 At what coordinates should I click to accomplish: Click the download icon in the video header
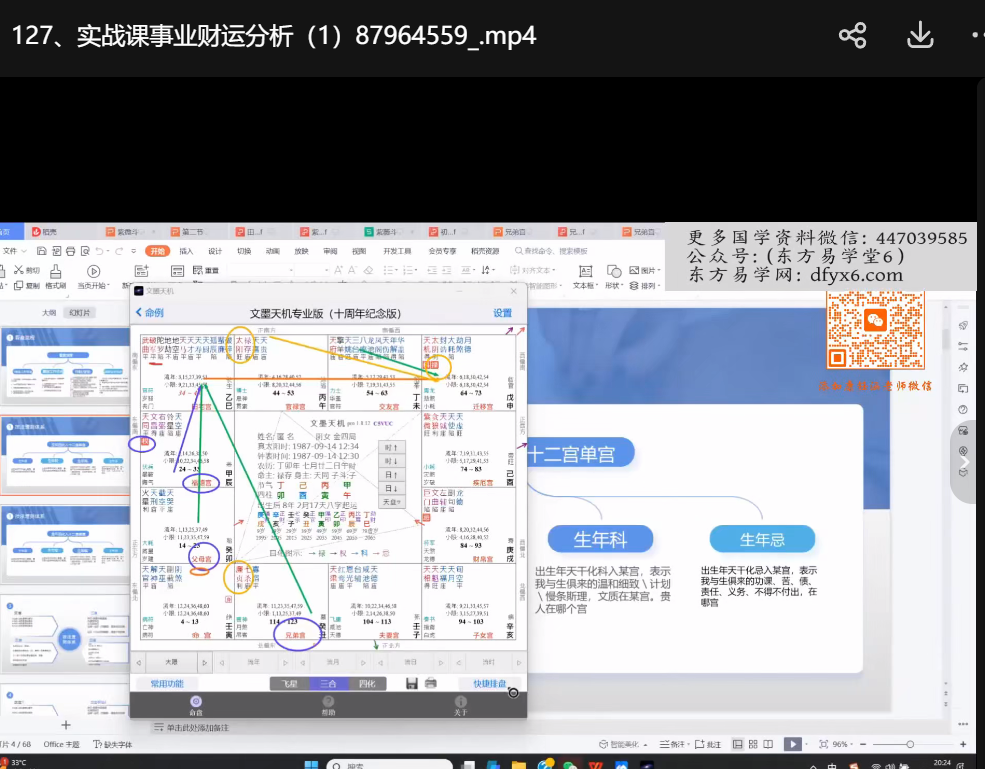(x=919, y=36)
